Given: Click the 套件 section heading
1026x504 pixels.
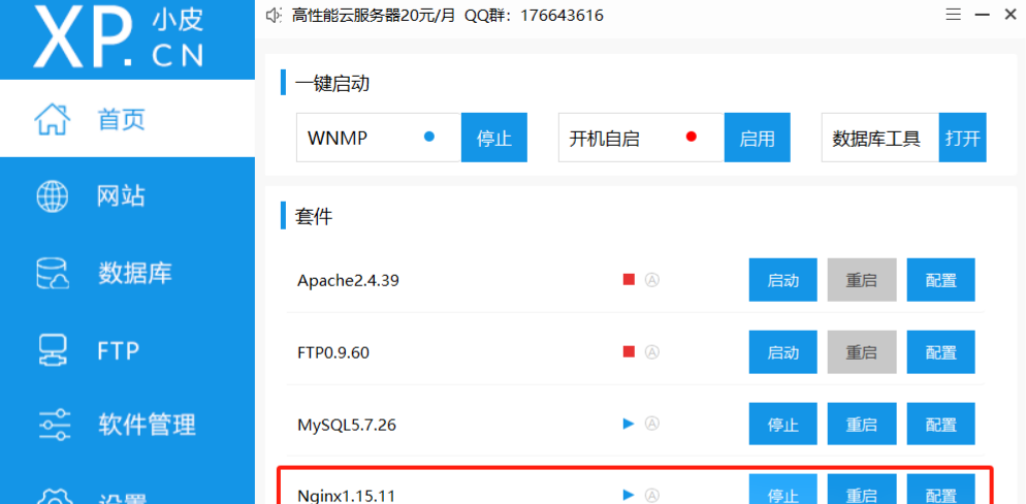Looking at the screenshot, I should (x=314, y=216).
